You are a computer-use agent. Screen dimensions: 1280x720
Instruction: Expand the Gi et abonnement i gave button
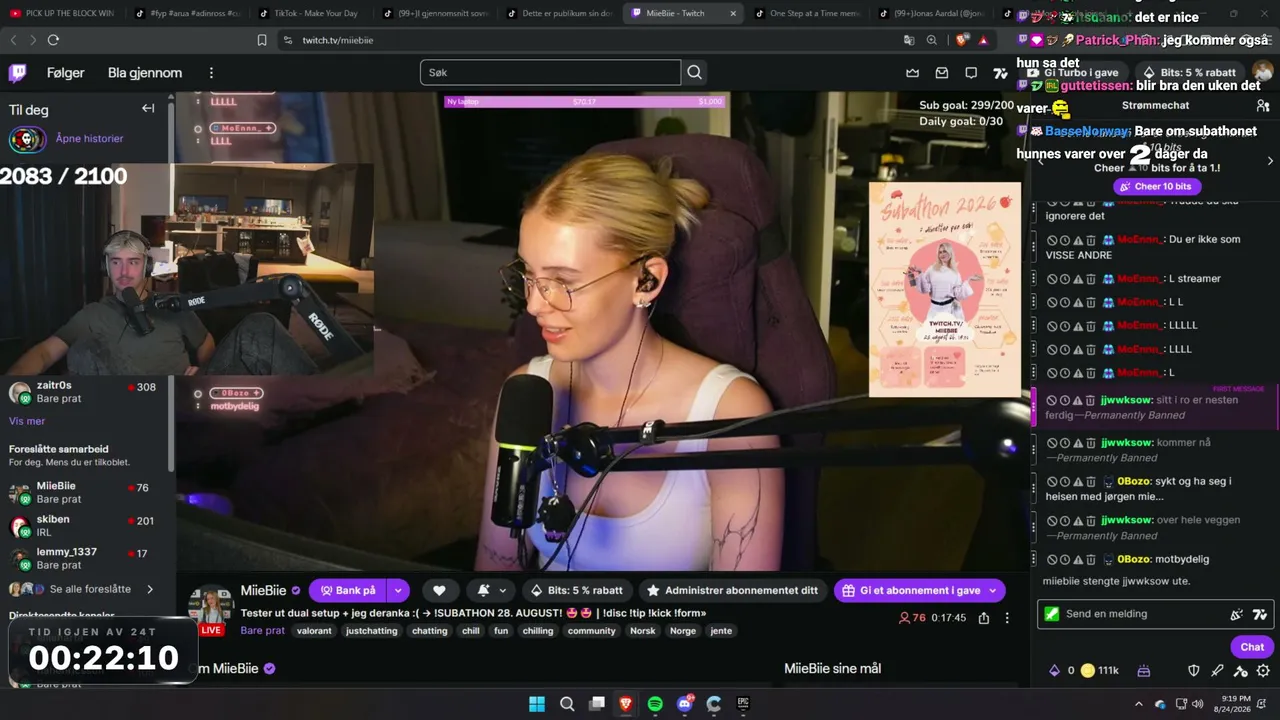point(919,591)
